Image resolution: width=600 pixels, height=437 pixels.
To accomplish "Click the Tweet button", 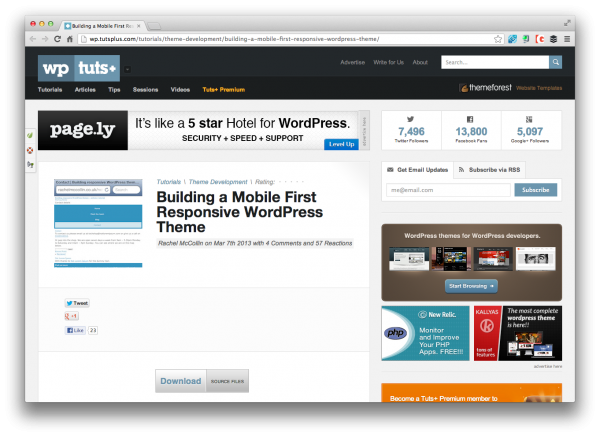I will point(77,303).
